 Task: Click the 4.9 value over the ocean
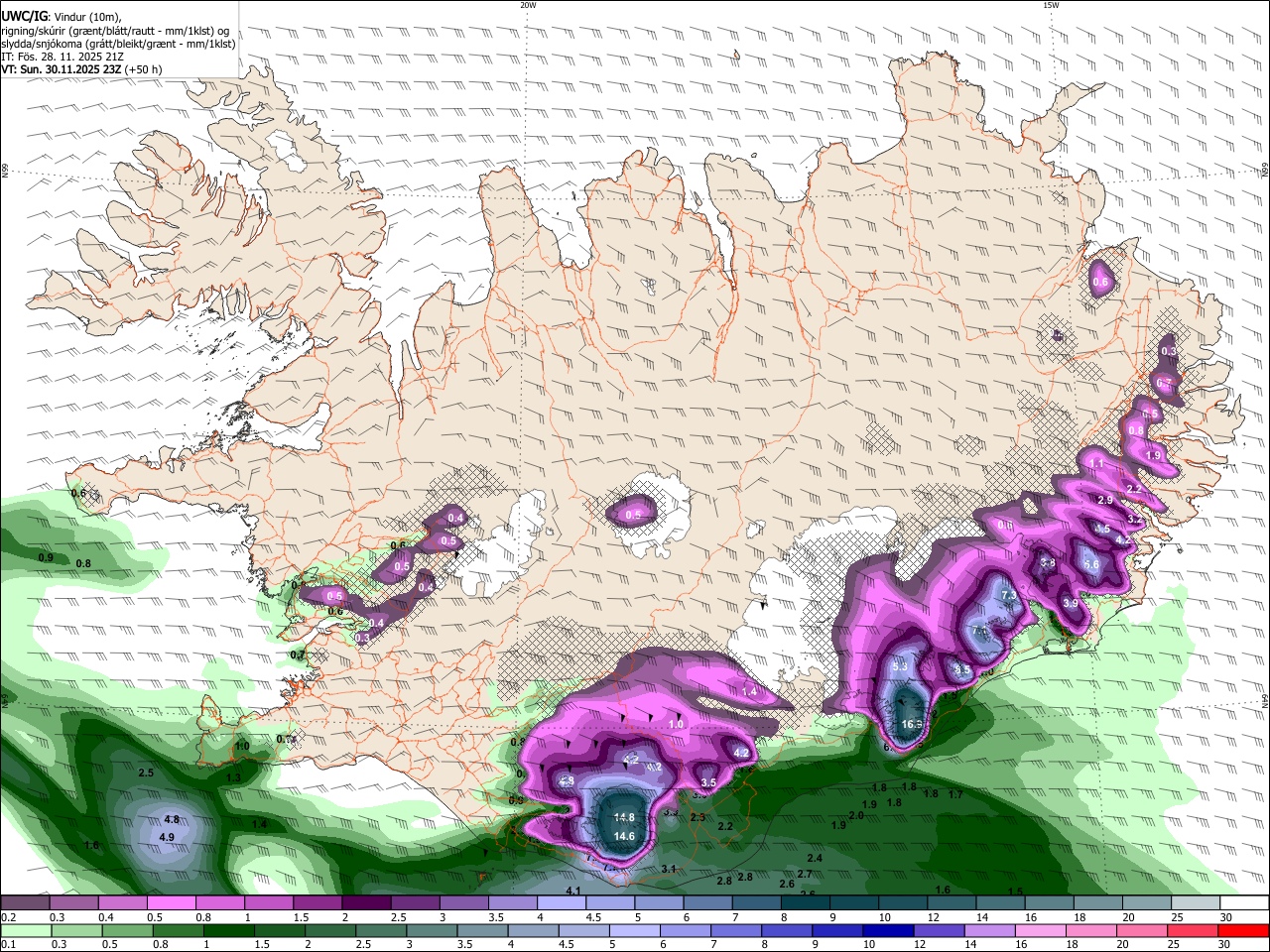[167, 837]
